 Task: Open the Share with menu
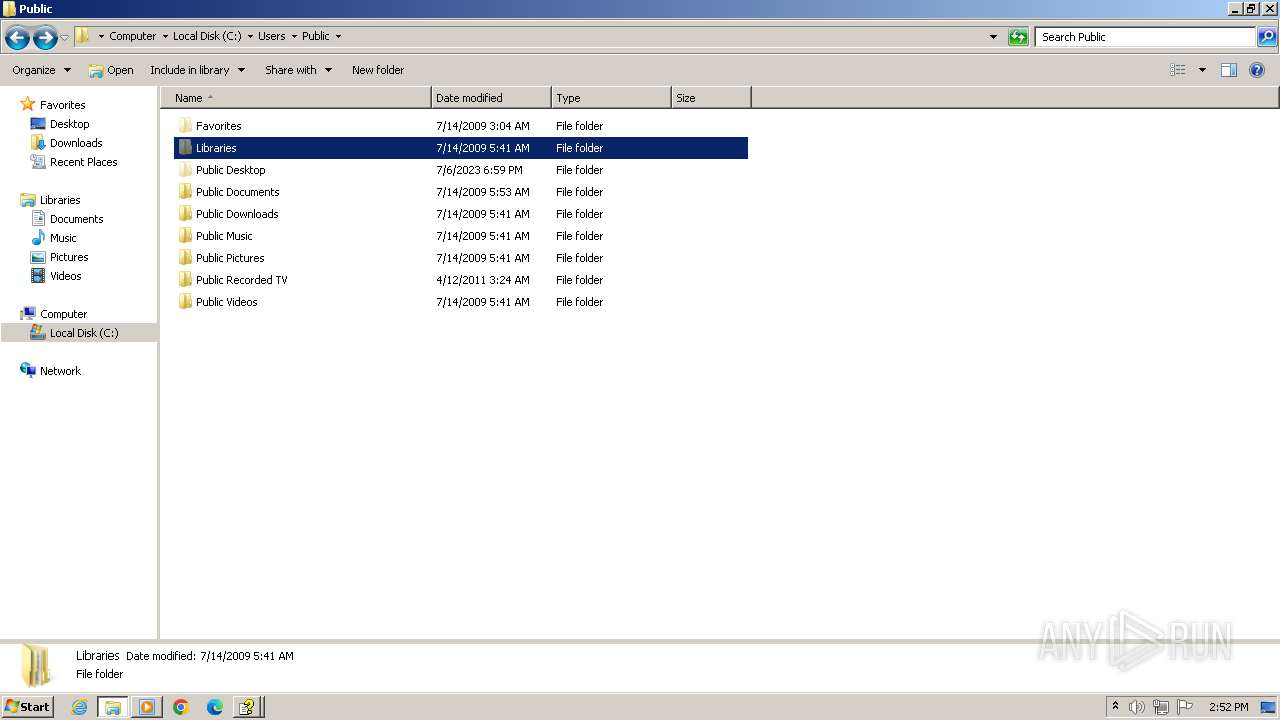[x=298, y=70]
